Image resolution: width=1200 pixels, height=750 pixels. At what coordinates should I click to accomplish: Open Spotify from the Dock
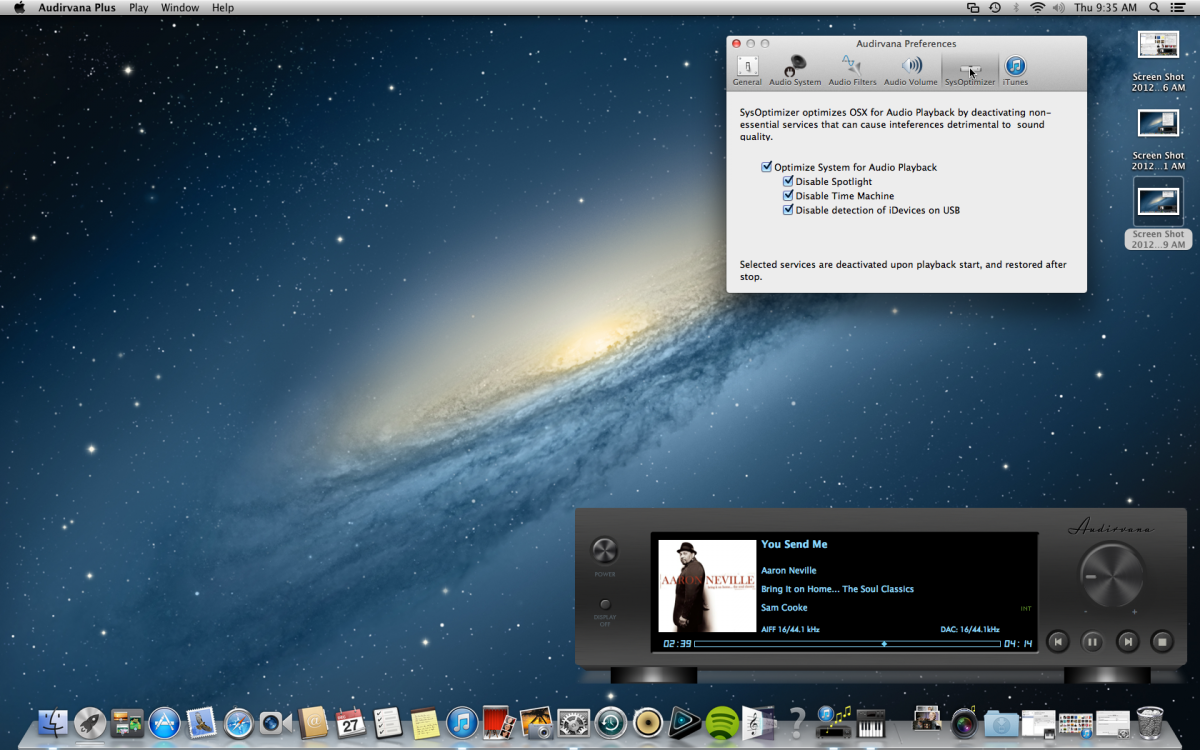point(721,721)
